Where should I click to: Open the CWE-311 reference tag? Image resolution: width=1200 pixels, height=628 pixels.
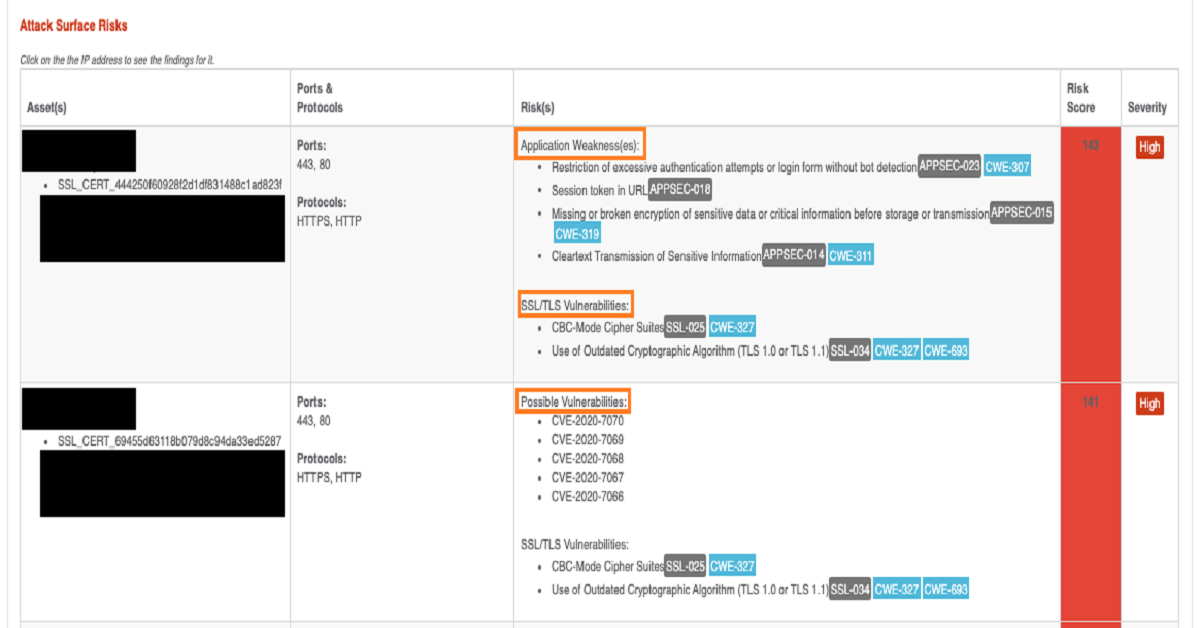coord(851,256)
